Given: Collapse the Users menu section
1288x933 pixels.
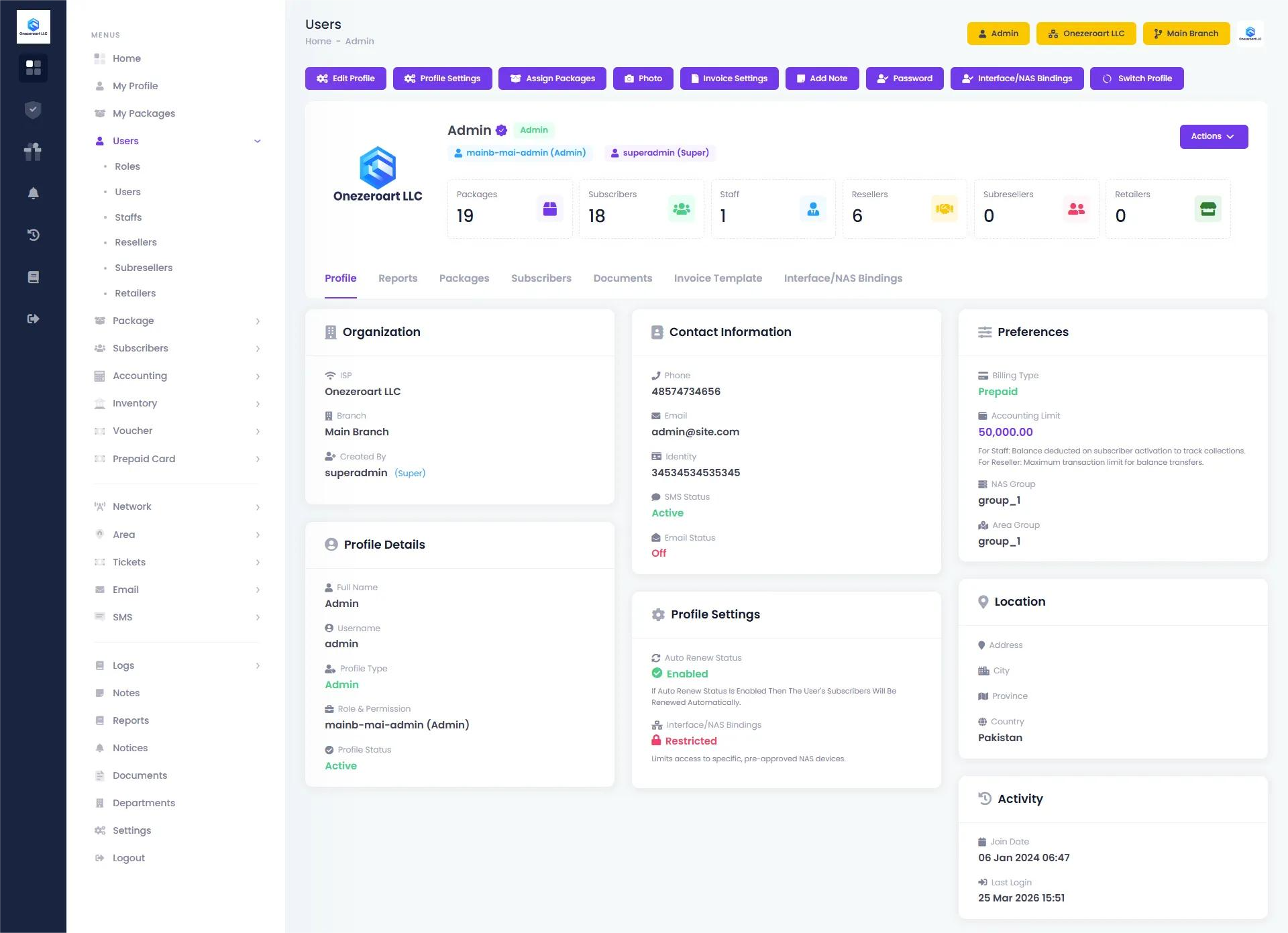Looking at the screenshot, I should 177,141.
